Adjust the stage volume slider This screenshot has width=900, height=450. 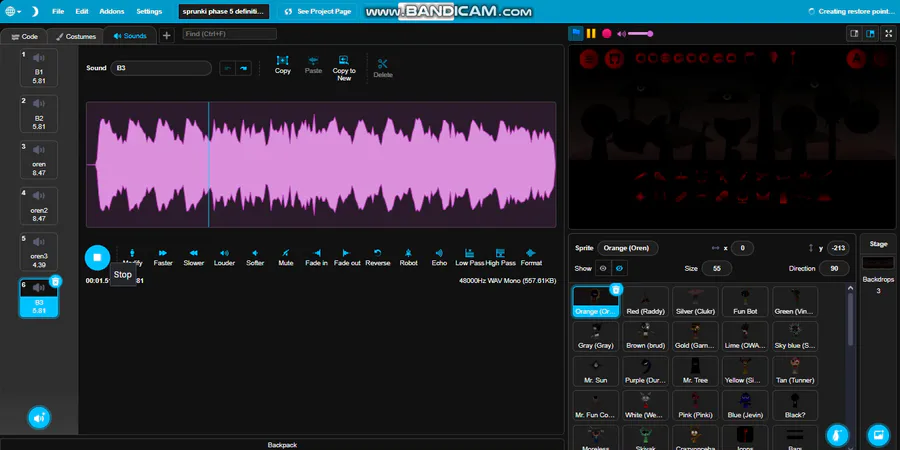click(641, 34)
